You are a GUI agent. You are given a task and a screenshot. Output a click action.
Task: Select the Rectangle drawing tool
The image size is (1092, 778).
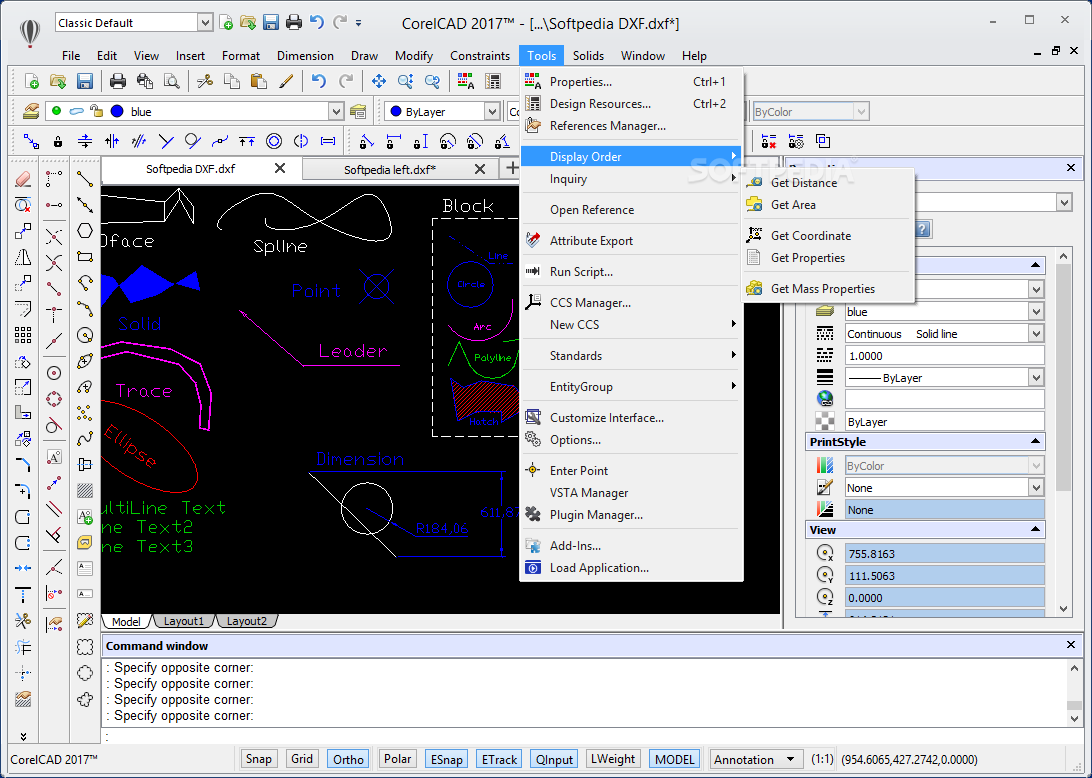[x=85, y=256]
